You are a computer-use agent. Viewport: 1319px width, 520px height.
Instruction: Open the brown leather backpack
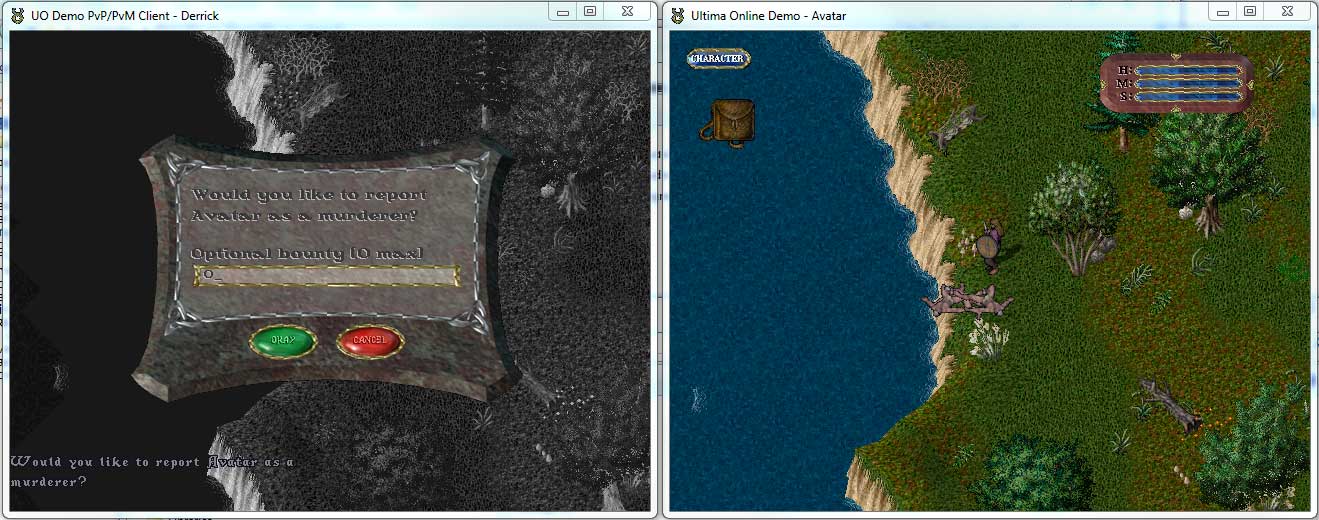(731, 123)
